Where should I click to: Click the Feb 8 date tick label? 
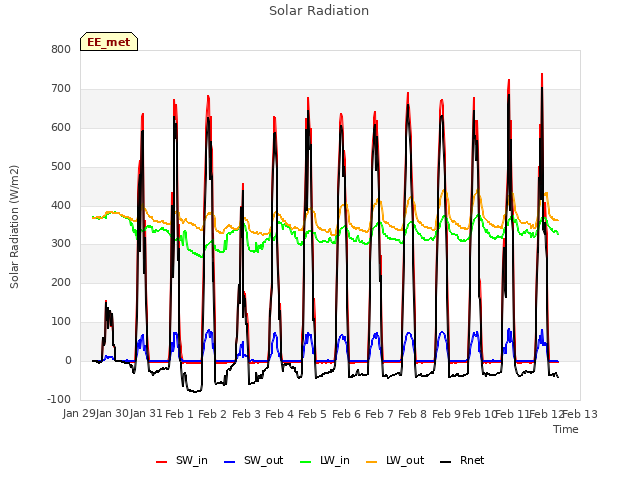412,414
